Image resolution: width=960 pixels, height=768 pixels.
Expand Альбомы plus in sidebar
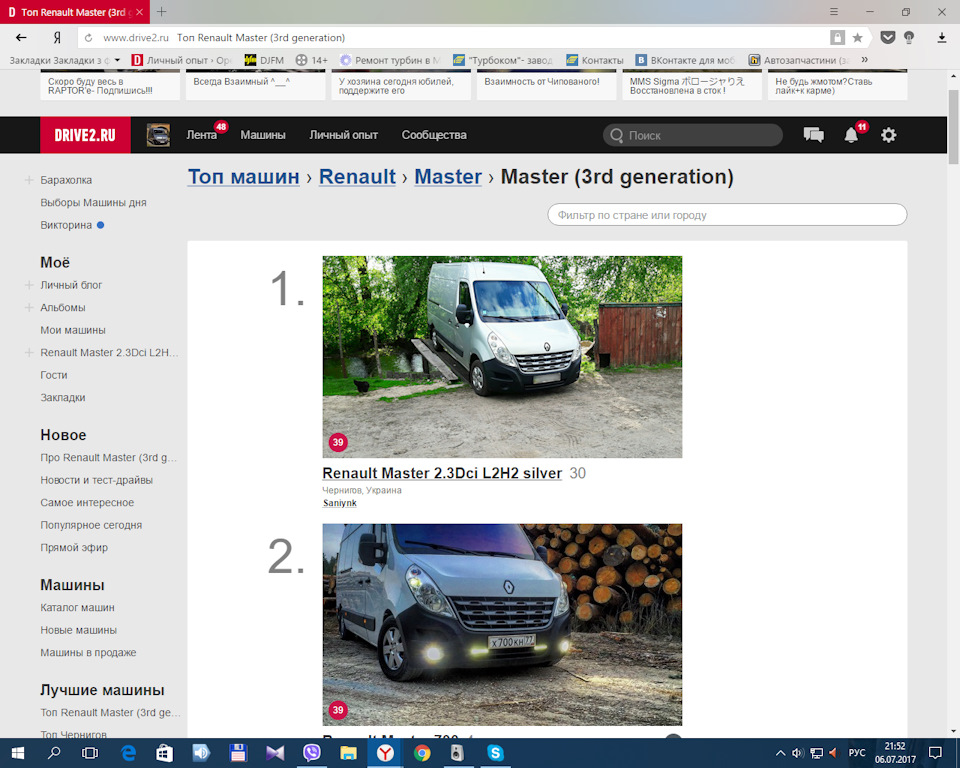(29, 307)
